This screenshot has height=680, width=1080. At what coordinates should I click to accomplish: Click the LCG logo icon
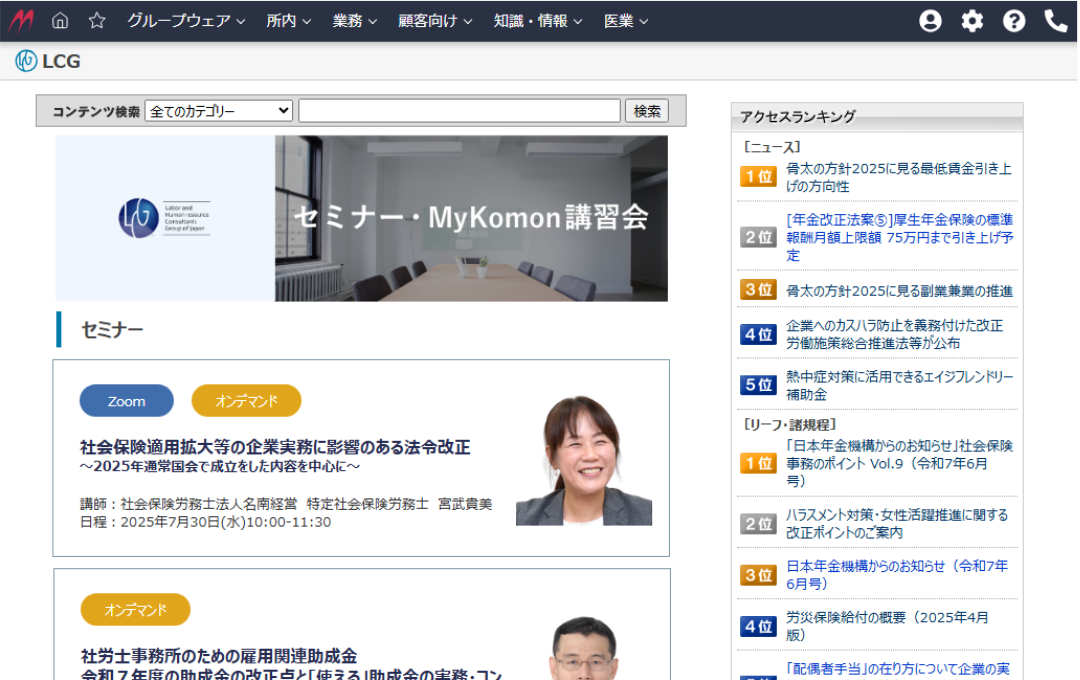pyautogui.click(x=26, y=61)
